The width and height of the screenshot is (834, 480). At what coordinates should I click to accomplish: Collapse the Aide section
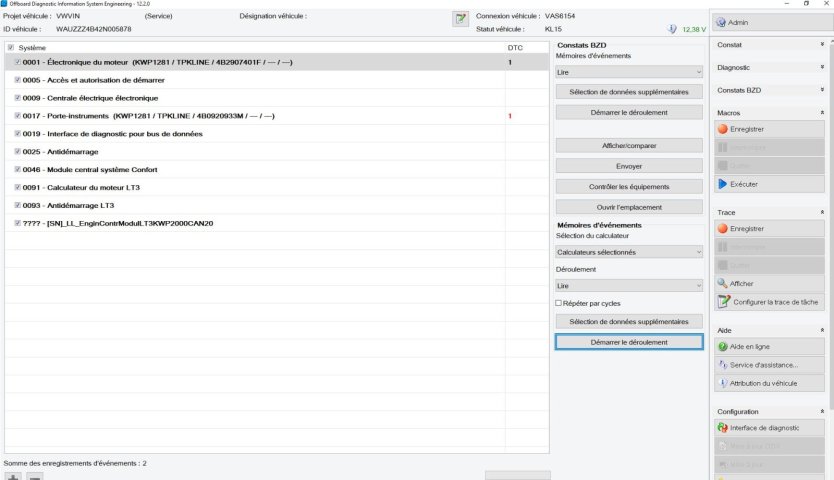[822, 330]
